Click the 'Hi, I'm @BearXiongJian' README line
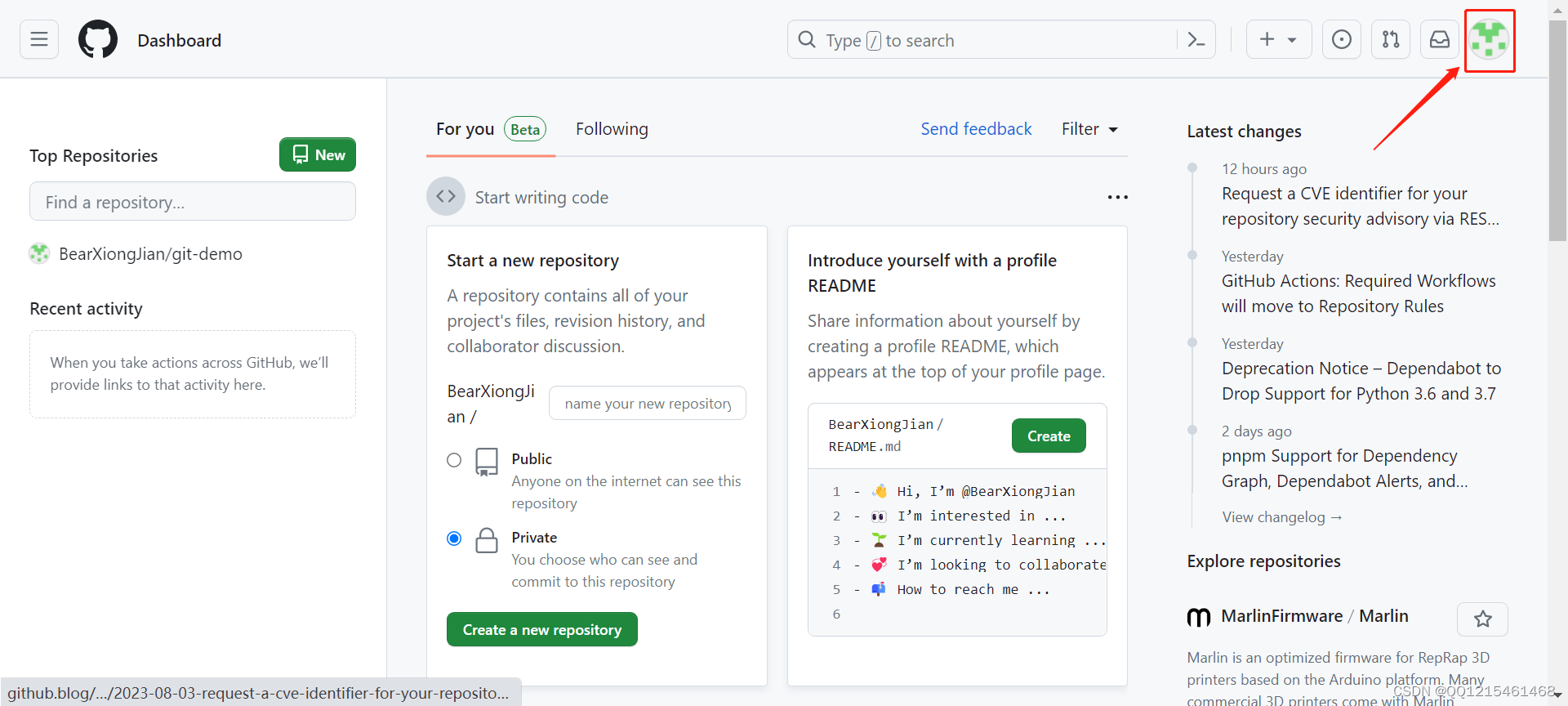Image resolution: width=1568 pixels, height=706 pixels. pos(986,491)
